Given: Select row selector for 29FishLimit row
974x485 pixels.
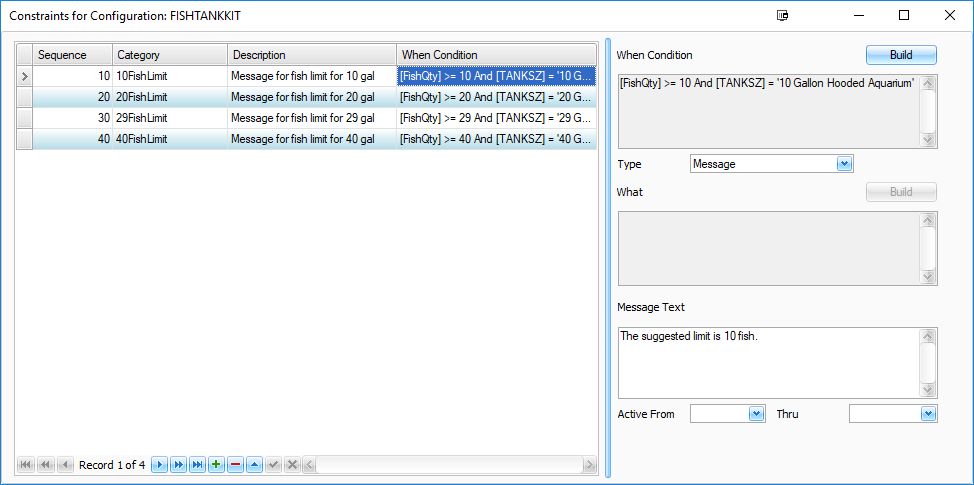Looking at the screenshot, I should pyautogui.click(x=24, y=118).
